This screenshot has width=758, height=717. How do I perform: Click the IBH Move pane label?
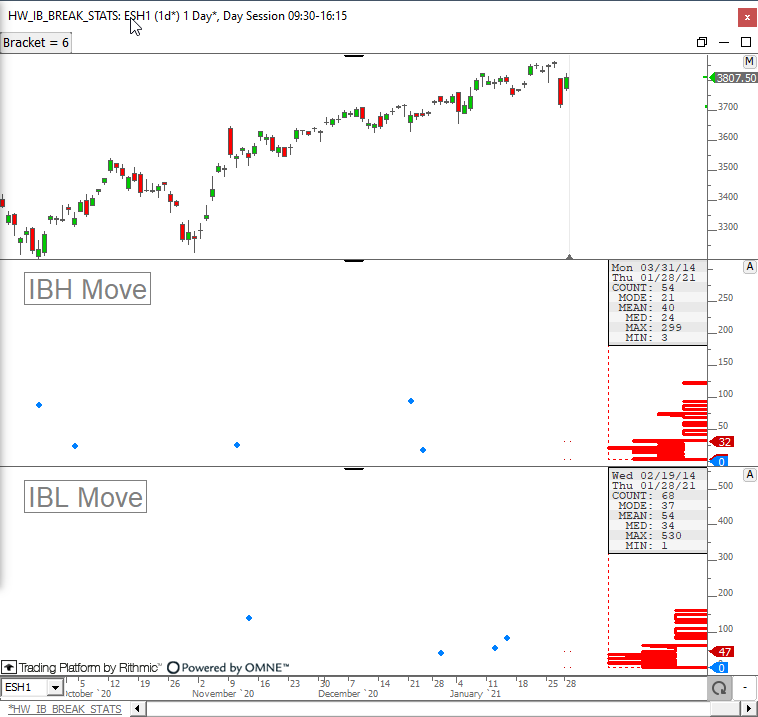tap(87, 289)
